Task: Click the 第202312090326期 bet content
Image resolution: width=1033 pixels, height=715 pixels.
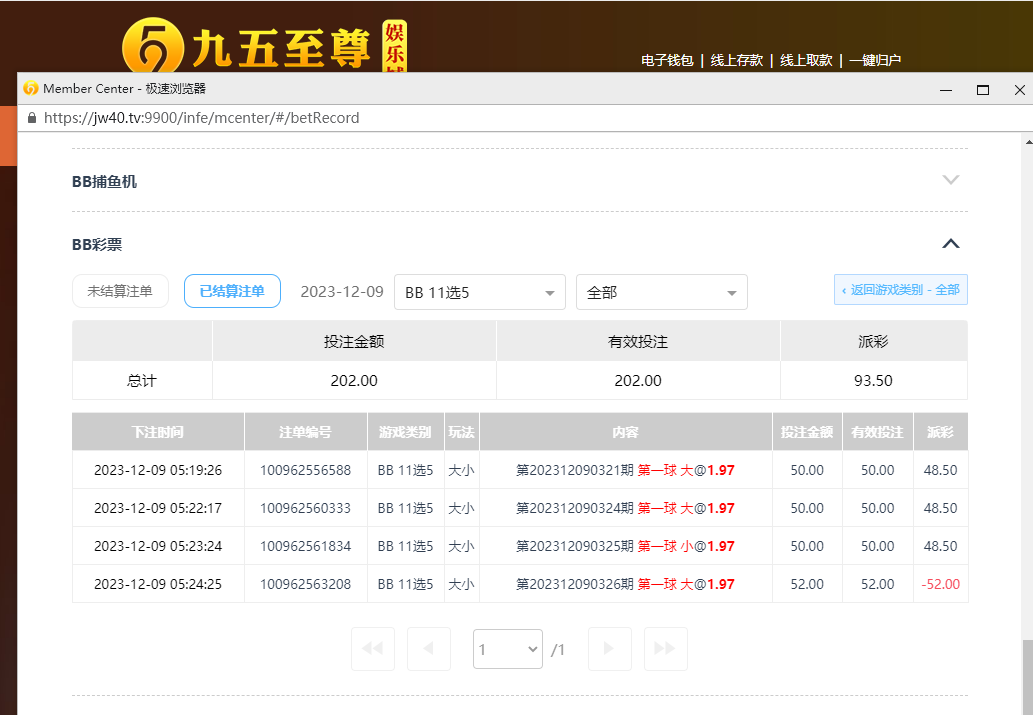Action: [x=625, y=585]
